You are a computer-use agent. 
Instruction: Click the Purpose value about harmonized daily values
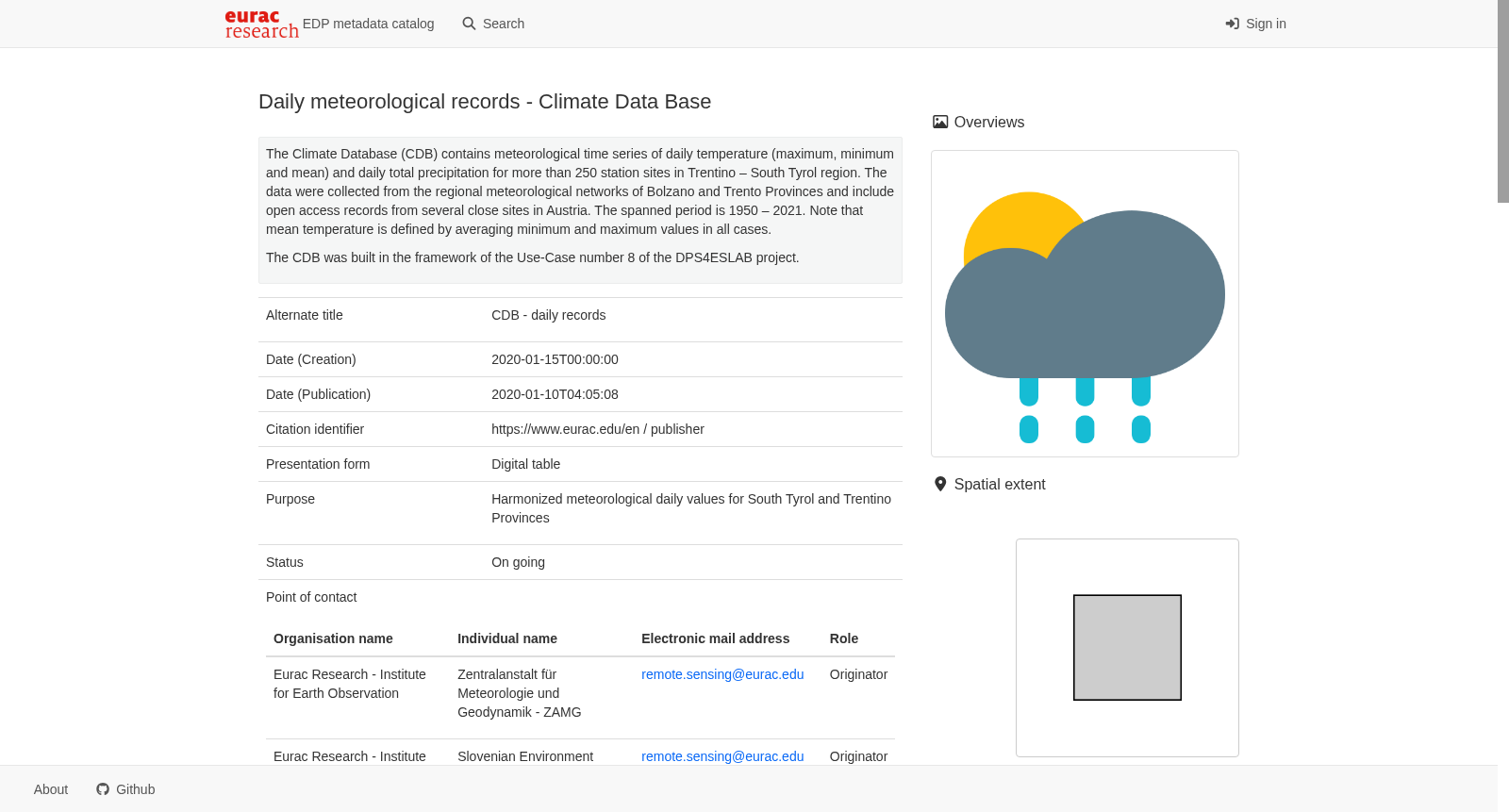click(x=691, y=508)
